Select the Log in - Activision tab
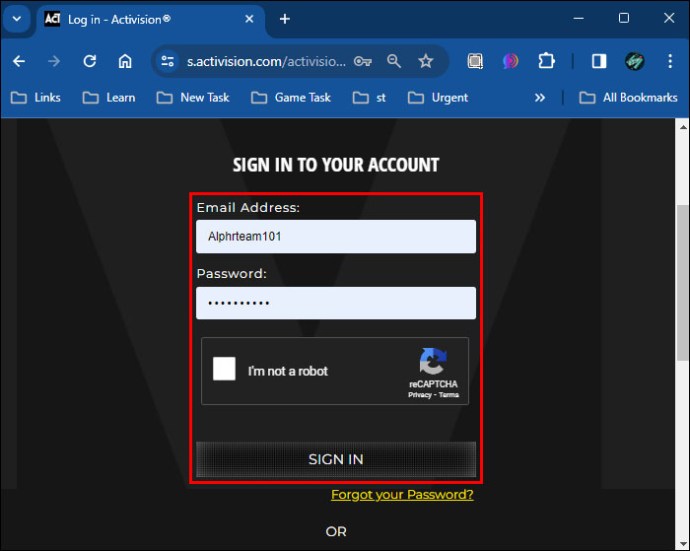Screen dimensions: 690x551 [x=150, y=19]
